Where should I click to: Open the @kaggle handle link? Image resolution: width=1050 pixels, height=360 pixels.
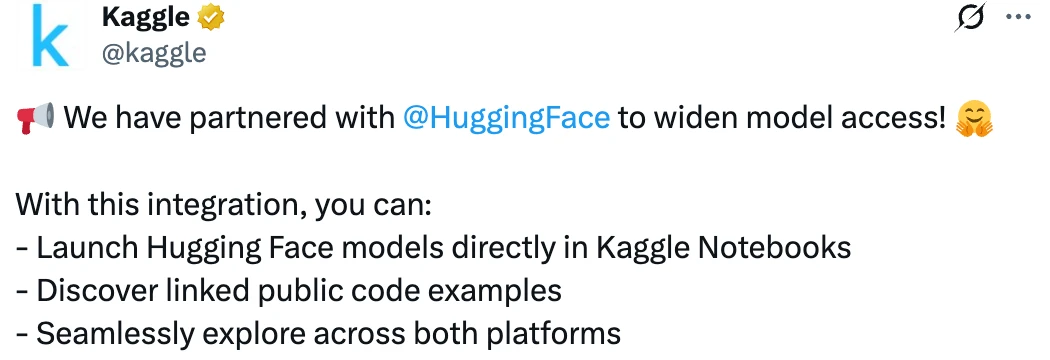click(x=153, y=53)
